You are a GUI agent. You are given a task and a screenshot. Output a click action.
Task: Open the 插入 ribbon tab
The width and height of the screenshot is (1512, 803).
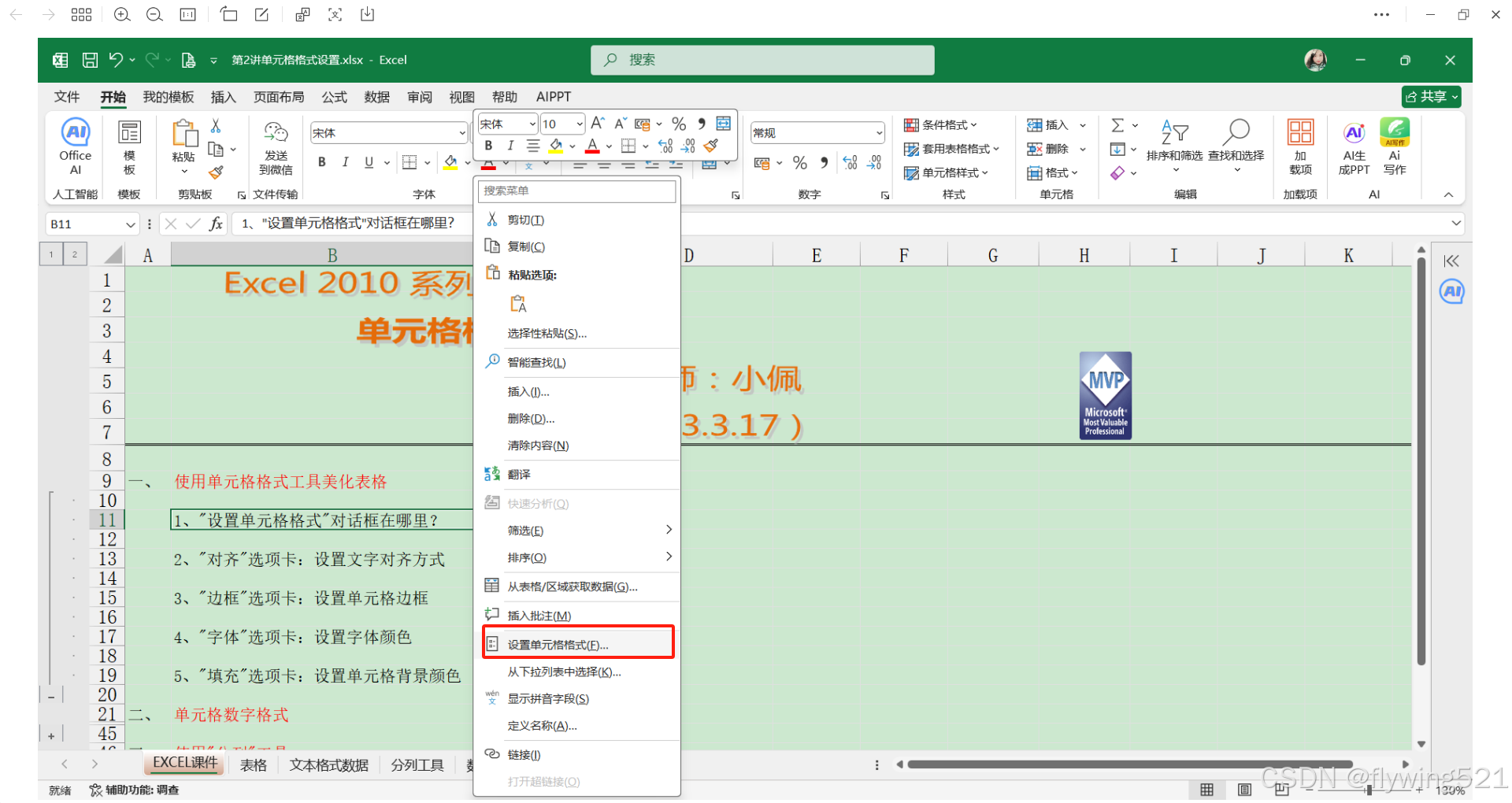point(224,97)
